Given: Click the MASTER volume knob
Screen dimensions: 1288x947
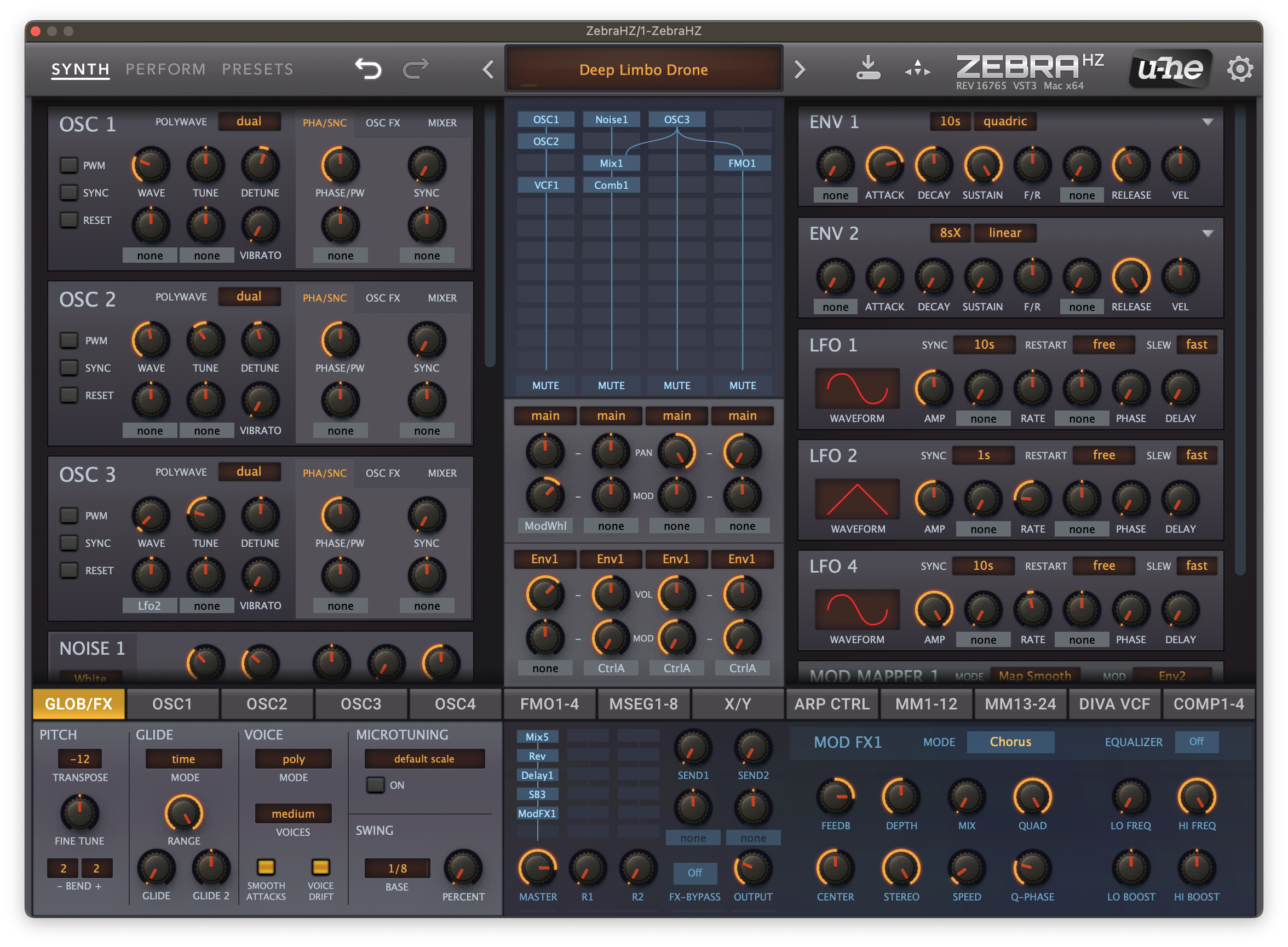Looking at the screenshot, I should [537, 869].
